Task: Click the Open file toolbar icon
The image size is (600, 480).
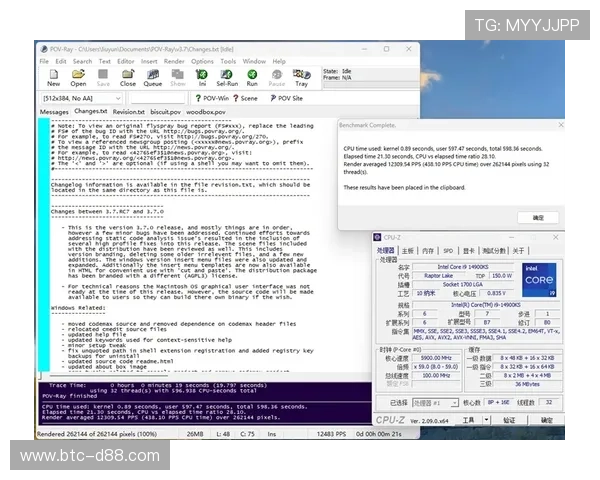Action: (78, 78)
